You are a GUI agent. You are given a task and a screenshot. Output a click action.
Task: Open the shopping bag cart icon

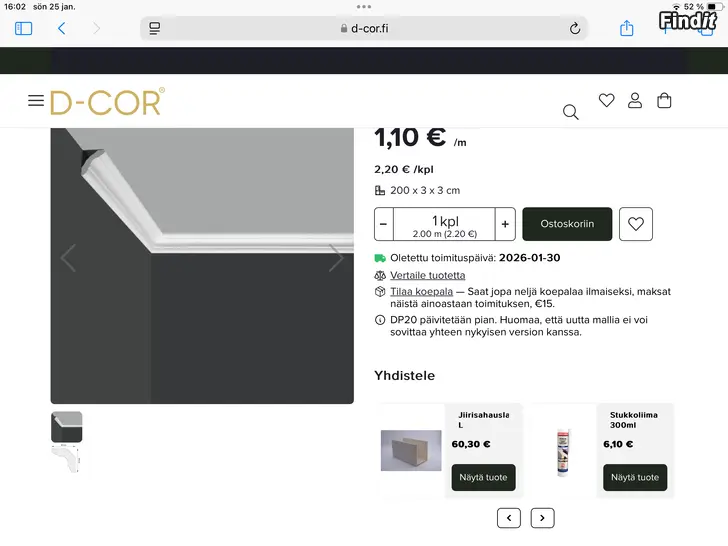664,100
